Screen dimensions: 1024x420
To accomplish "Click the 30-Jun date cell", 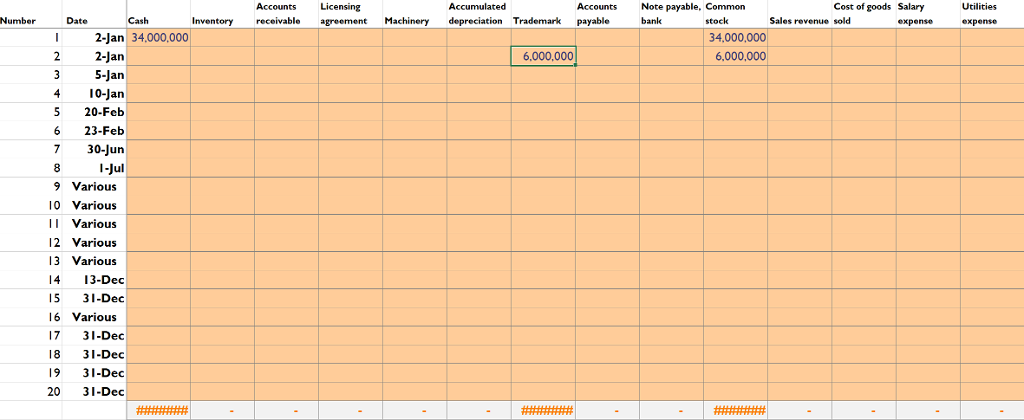I will point(95,150).
